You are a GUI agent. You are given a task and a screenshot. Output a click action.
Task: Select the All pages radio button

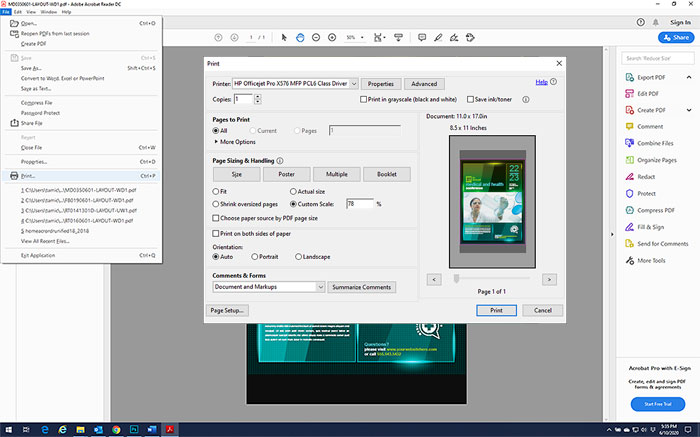216,131
